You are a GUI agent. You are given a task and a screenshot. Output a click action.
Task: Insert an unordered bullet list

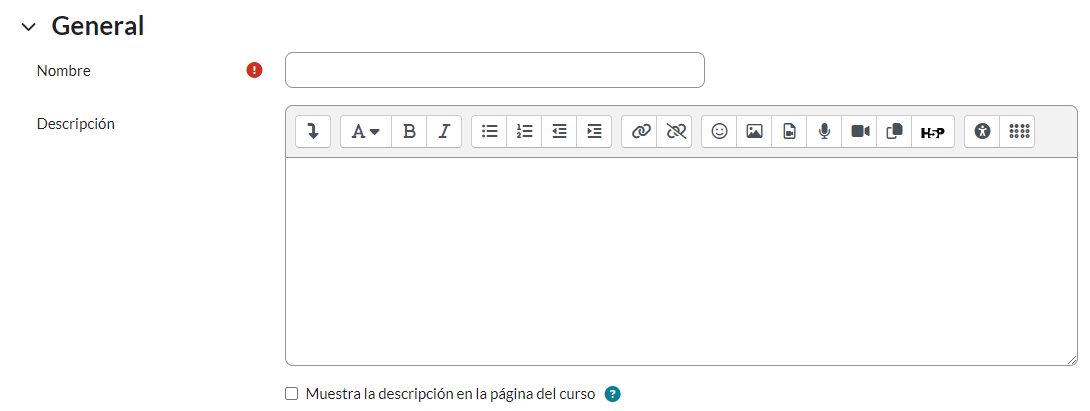[489, 131]
